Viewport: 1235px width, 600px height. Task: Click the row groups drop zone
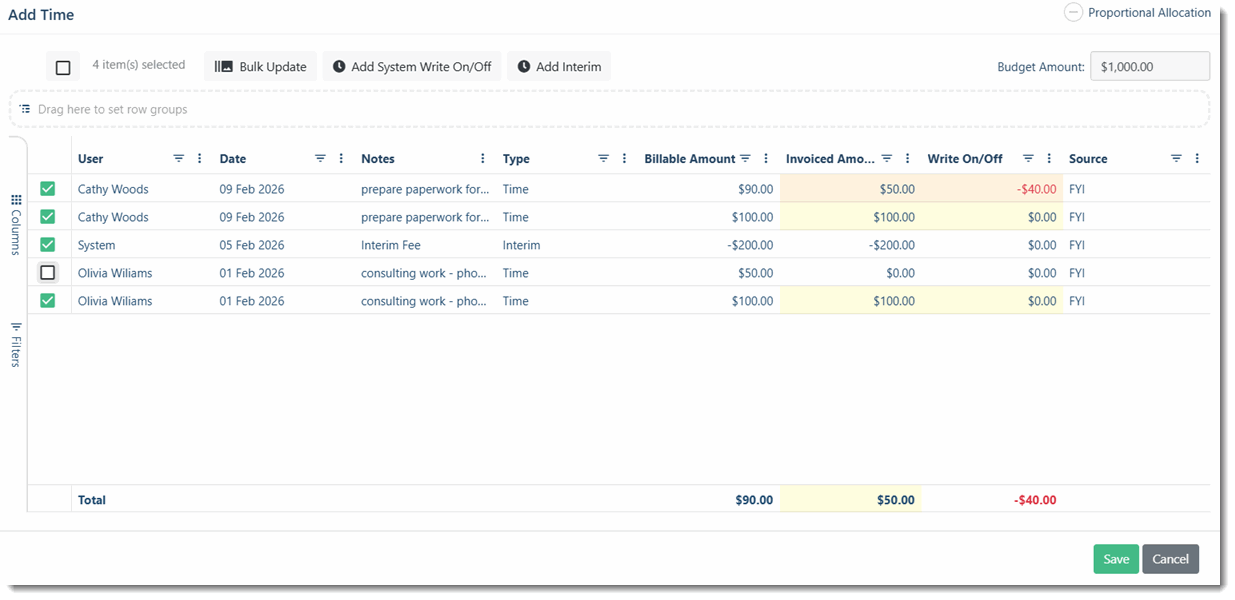pos(609,109)
